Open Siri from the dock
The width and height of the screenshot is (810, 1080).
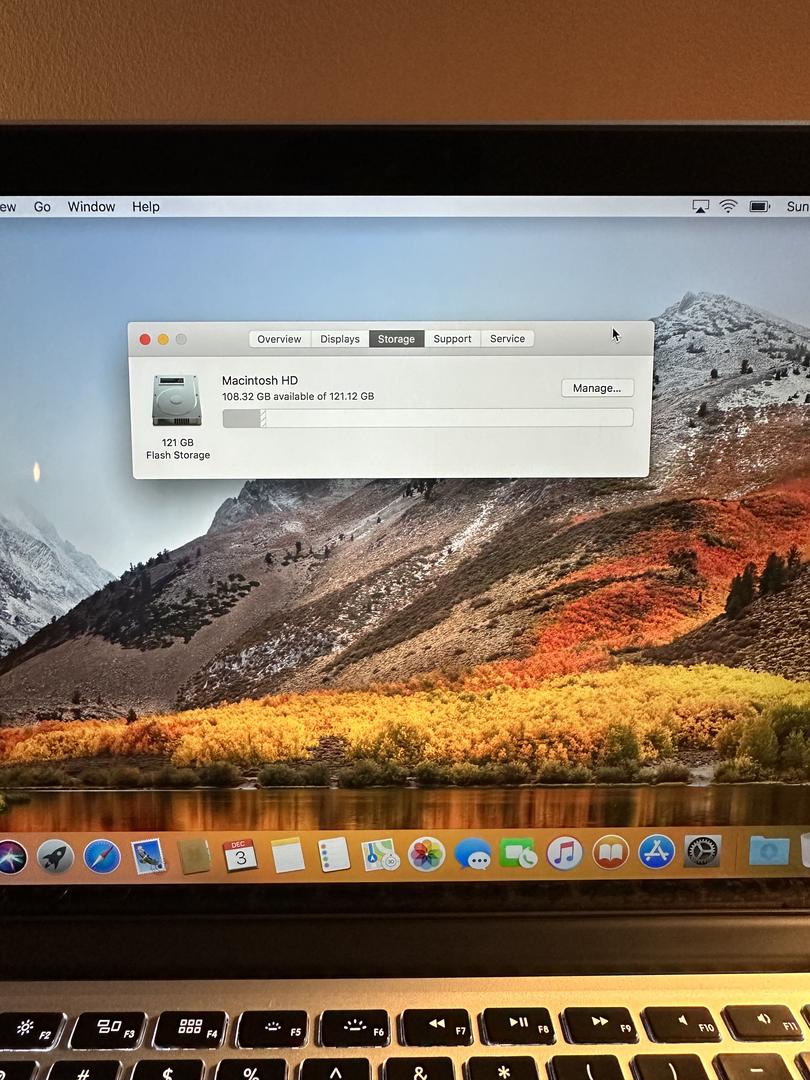click(x=11, y=858)
